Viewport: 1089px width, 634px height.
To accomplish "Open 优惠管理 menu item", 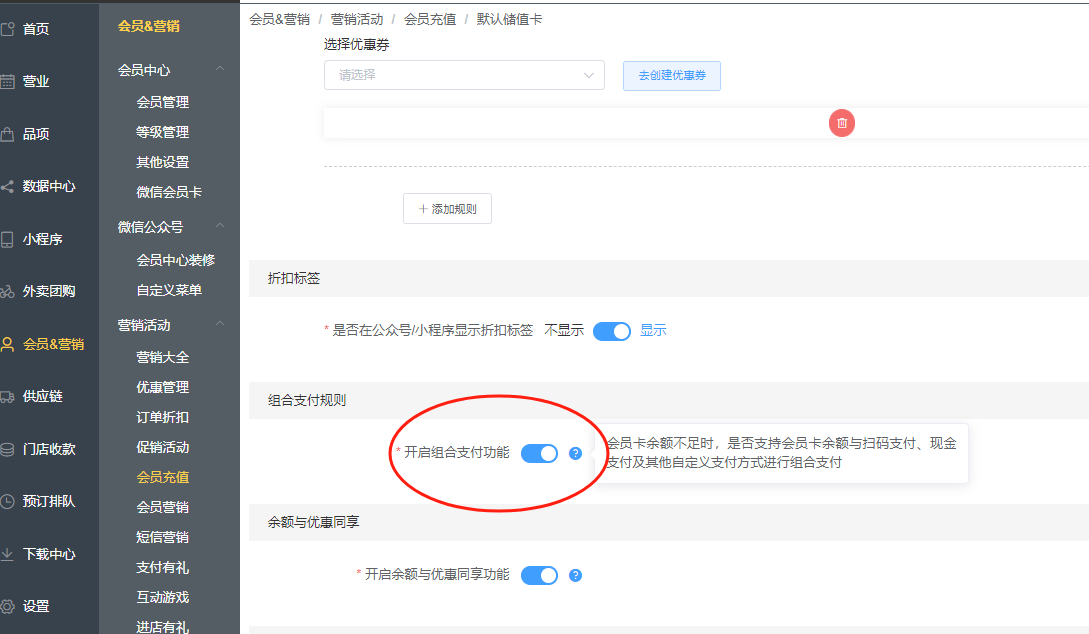I will pyautogui.click(x=163, y=387).
